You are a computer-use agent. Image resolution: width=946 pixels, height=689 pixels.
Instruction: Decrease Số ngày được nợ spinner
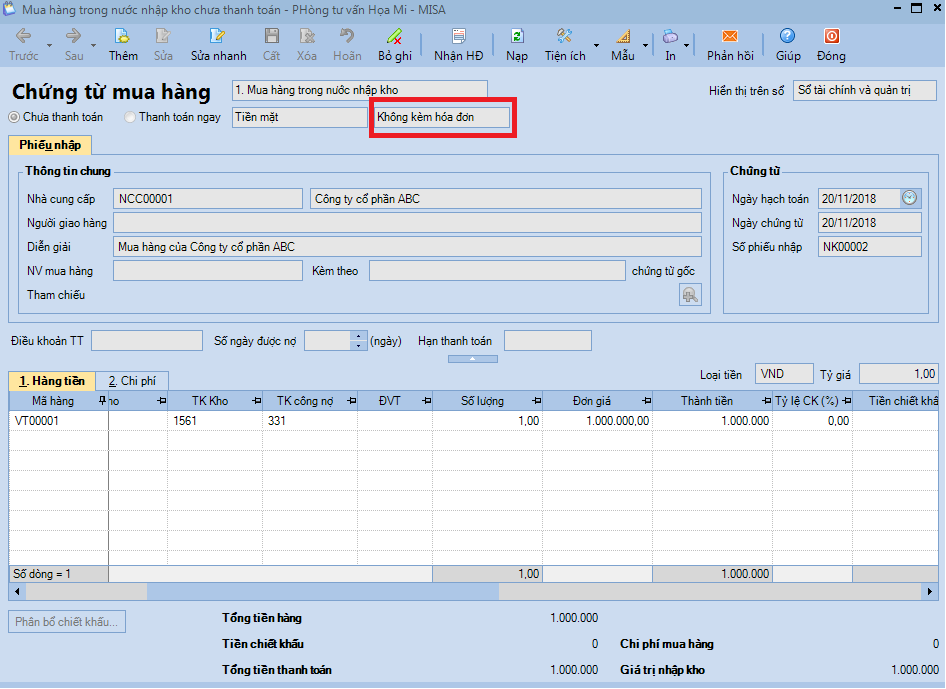point(358,346)
